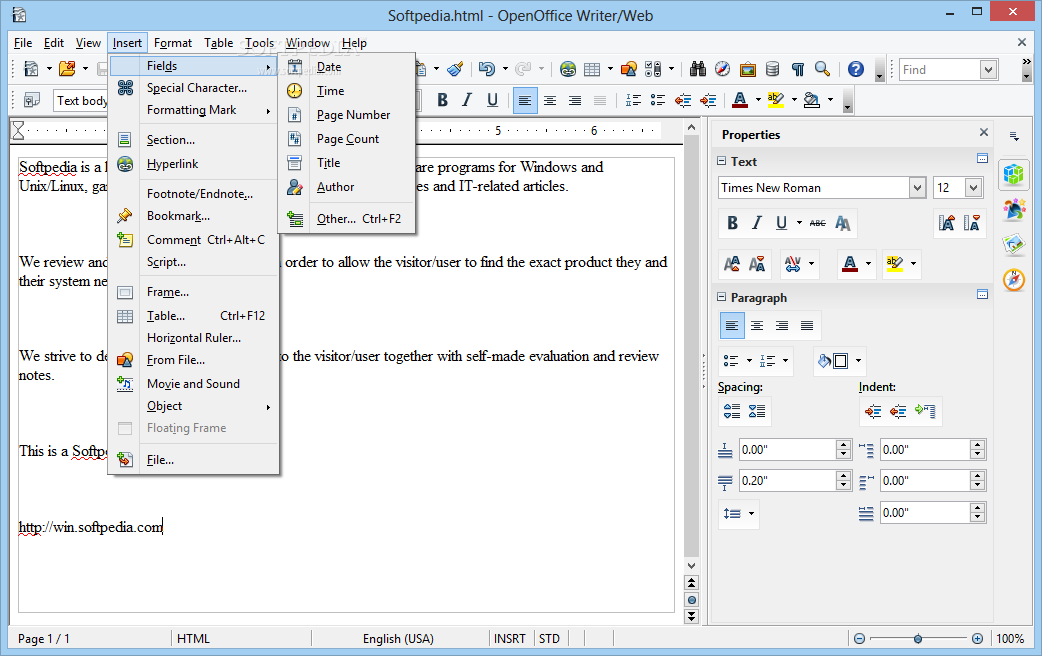Click the Find & Replace binoculars icon
Image resolution: width=1042 pixels, height=656 pixels.
(x=698, y=69)
